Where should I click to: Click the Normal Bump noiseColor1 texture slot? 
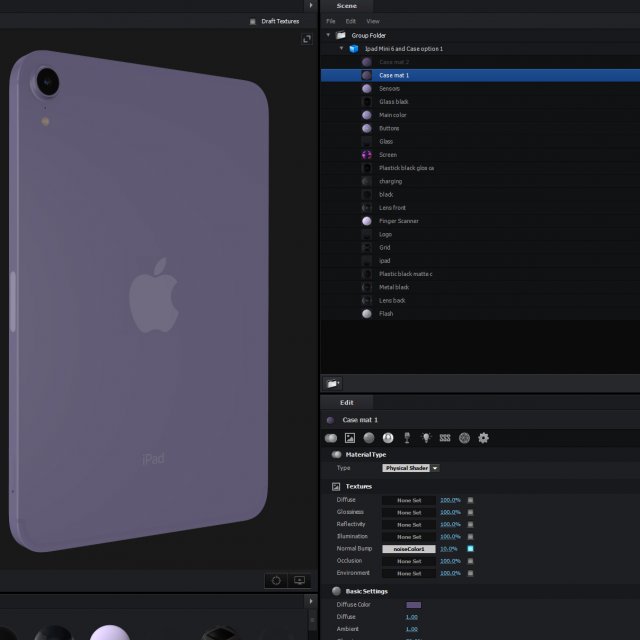point(409,549)
